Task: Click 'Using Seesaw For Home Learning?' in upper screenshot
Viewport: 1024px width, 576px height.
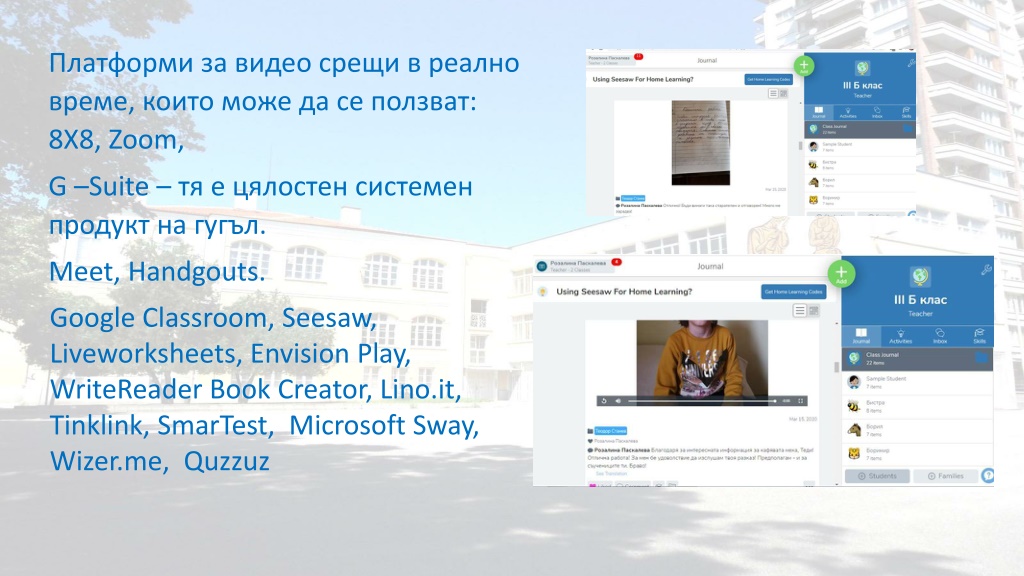Action: click(x=643, y=80)
